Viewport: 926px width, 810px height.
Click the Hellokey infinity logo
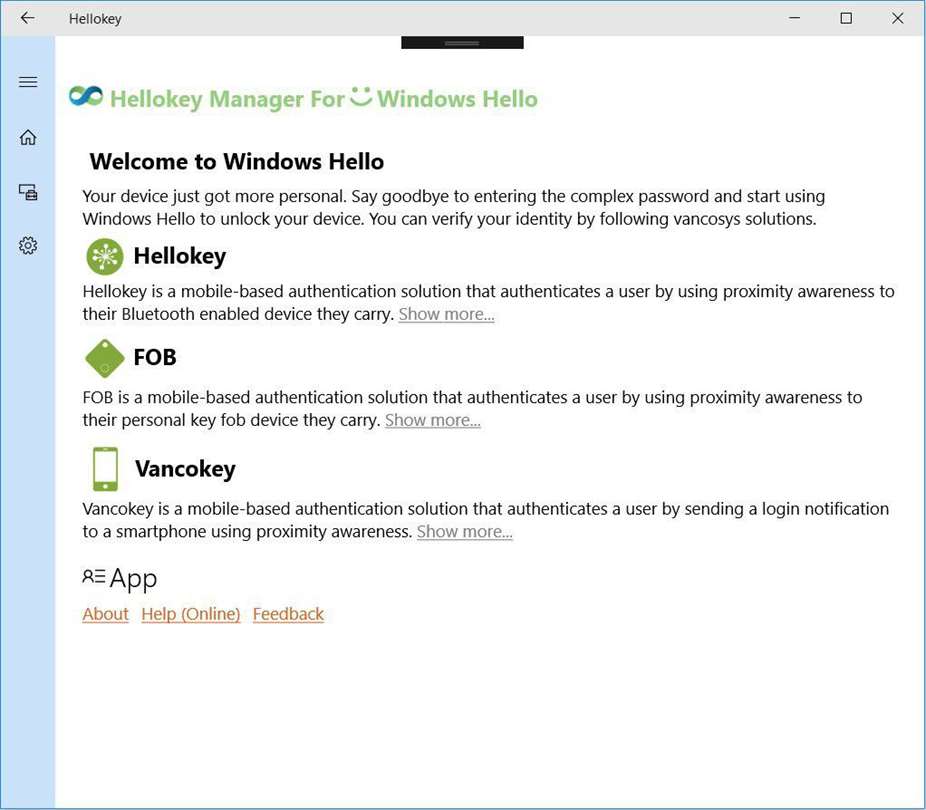pos(86,96)
